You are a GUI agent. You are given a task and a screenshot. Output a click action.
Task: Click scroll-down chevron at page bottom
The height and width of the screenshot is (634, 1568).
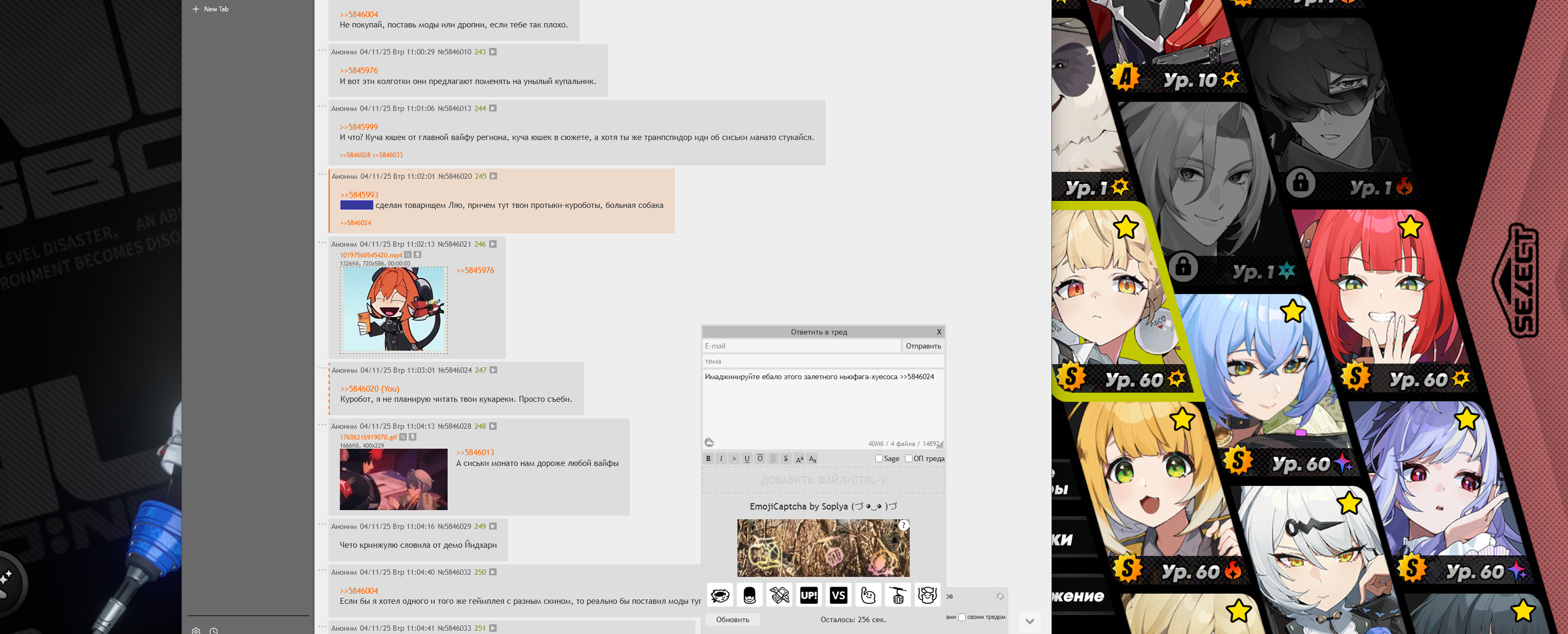[x=1029, y=621]
